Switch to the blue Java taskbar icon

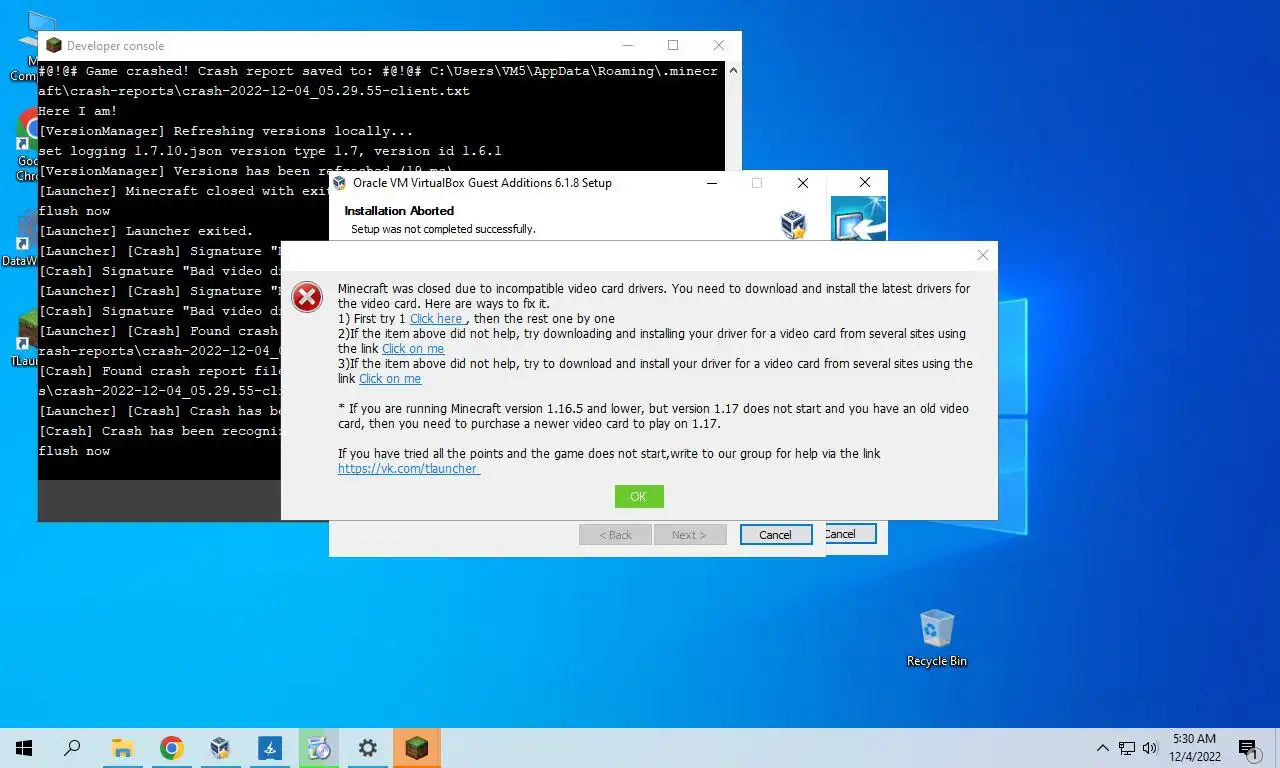tap(269, 748)
